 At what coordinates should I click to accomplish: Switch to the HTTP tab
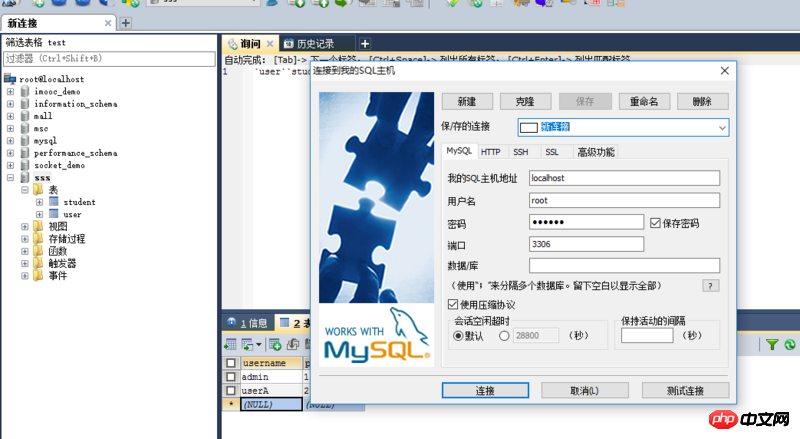point(490,152)
